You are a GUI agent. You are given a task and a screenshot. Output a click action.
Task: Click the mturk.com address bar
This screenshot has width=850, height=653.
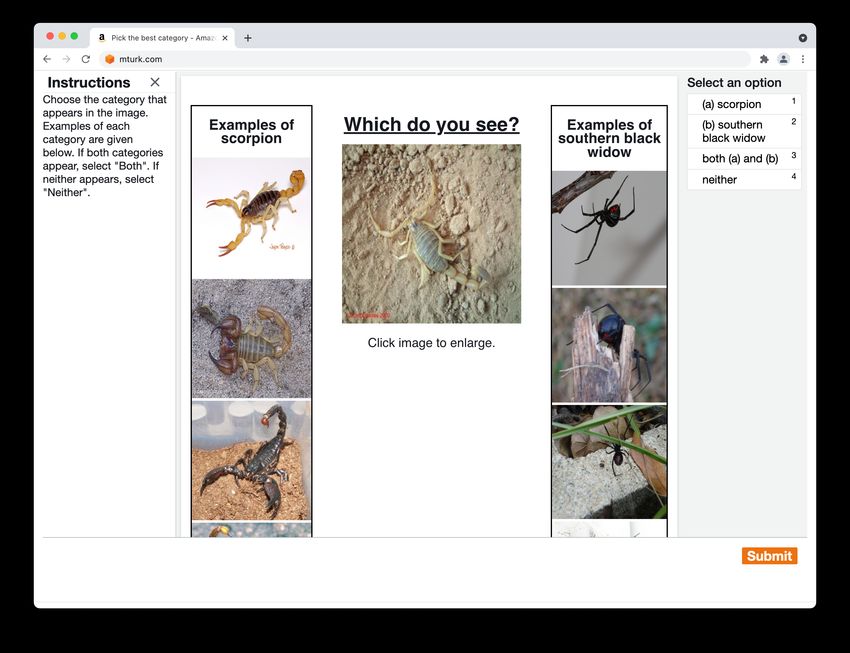[x=425, y=59]
